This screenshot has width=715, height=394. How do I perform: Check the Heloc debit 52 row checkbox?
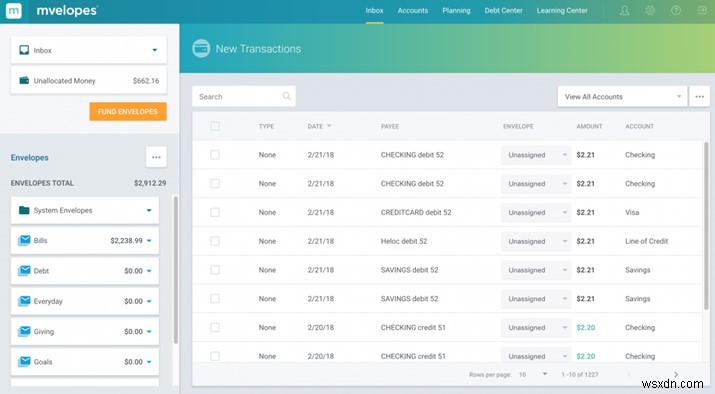point(215,241)
